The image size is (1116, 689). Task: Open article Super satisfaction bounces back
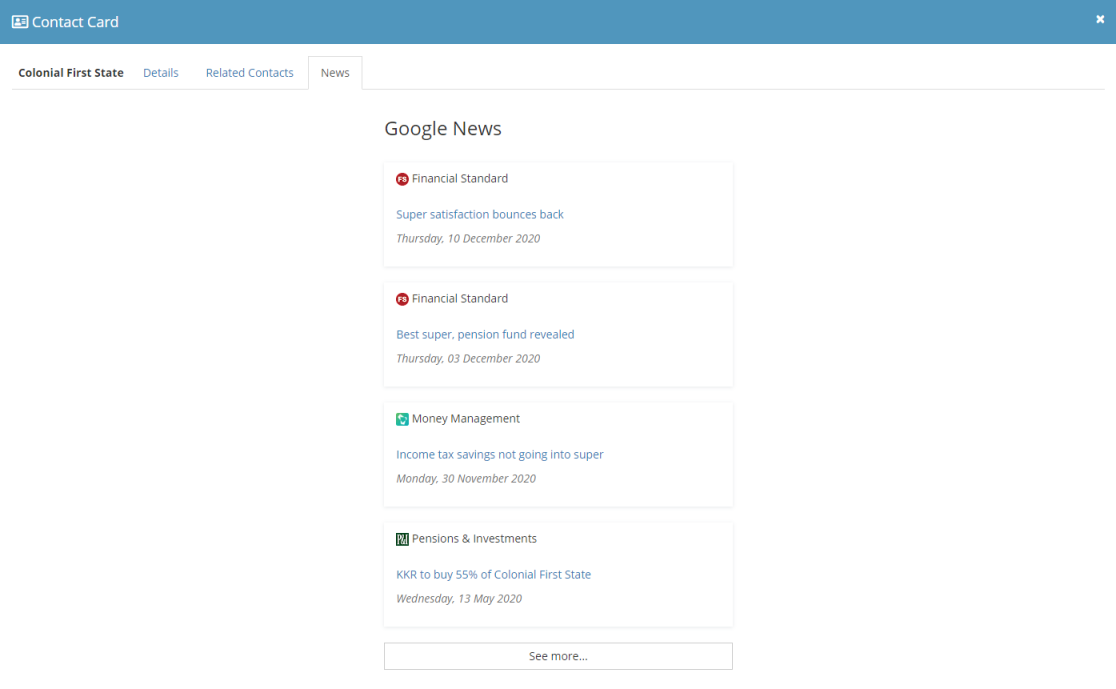click(480, 214)
